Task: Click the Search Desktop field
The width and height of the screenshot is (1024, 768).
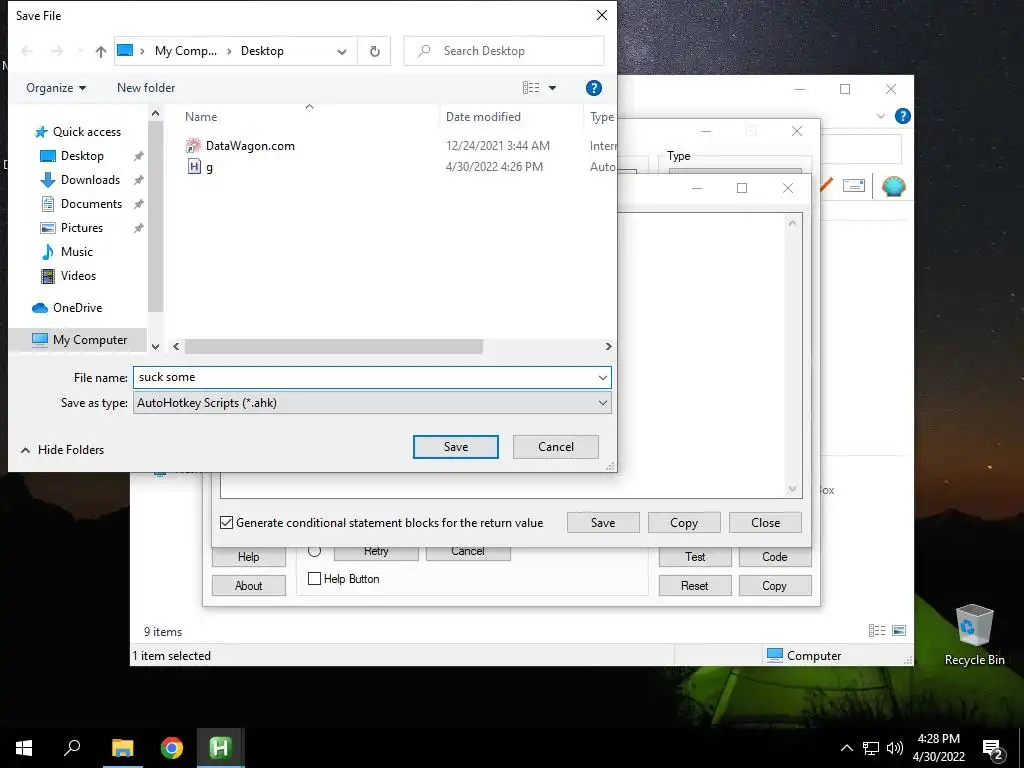Action: (x=504, y=51)
